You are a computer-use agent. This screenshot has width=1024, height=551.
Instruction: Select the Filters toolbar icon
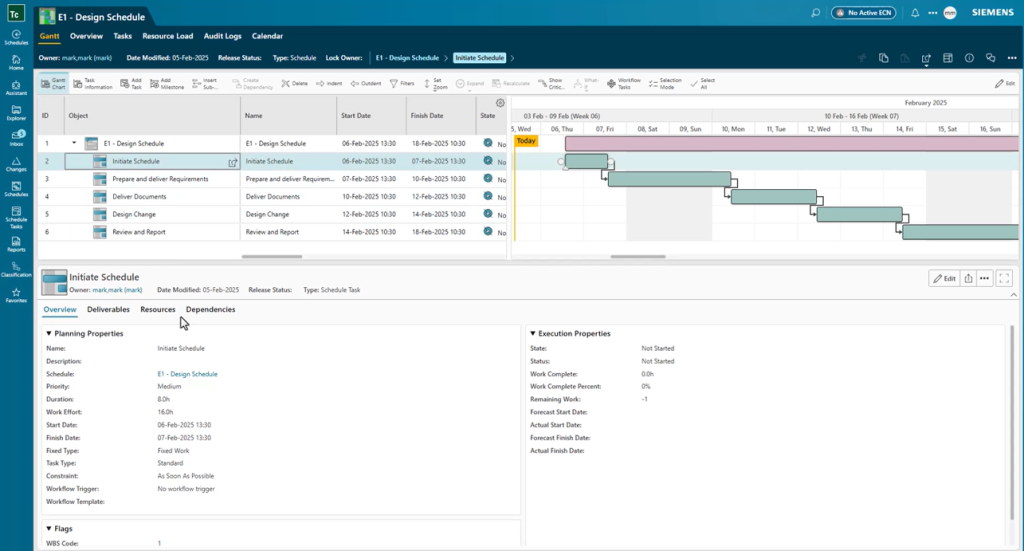[x=402, y=84]
